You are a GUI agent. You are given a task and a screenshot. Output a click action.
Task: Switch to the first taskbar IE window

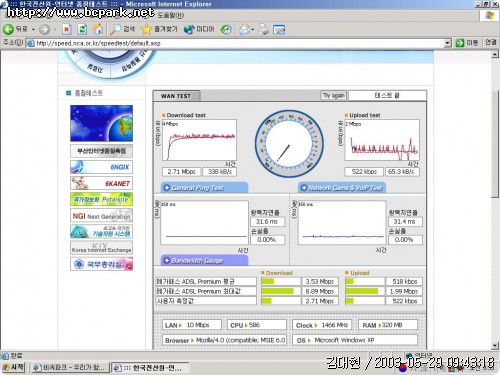(x=70, y=368)
